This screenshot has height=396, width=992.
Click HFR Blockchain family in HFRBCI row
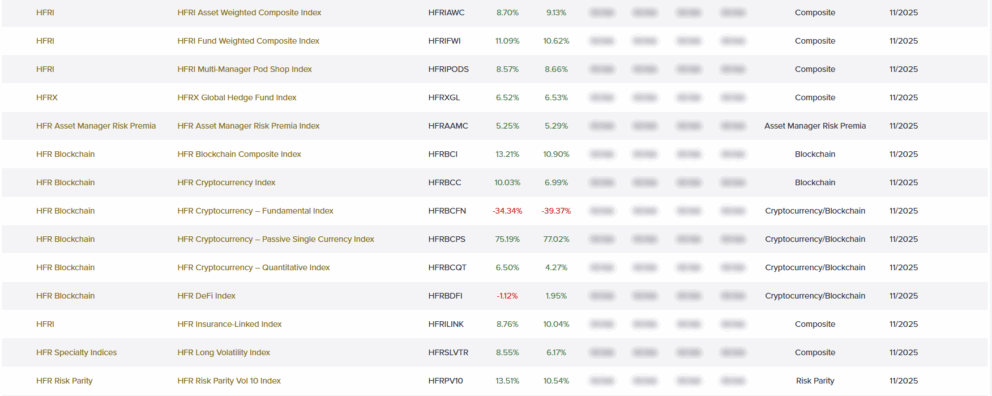65,154
